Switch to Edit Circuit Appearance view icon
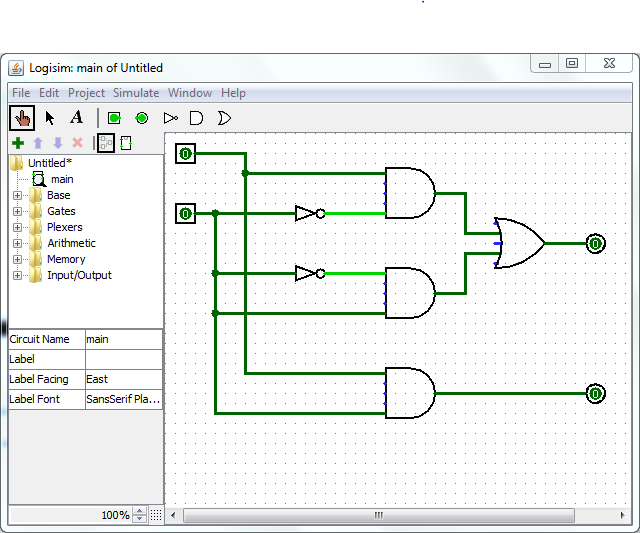640x533 pixels. click(126, 143)
